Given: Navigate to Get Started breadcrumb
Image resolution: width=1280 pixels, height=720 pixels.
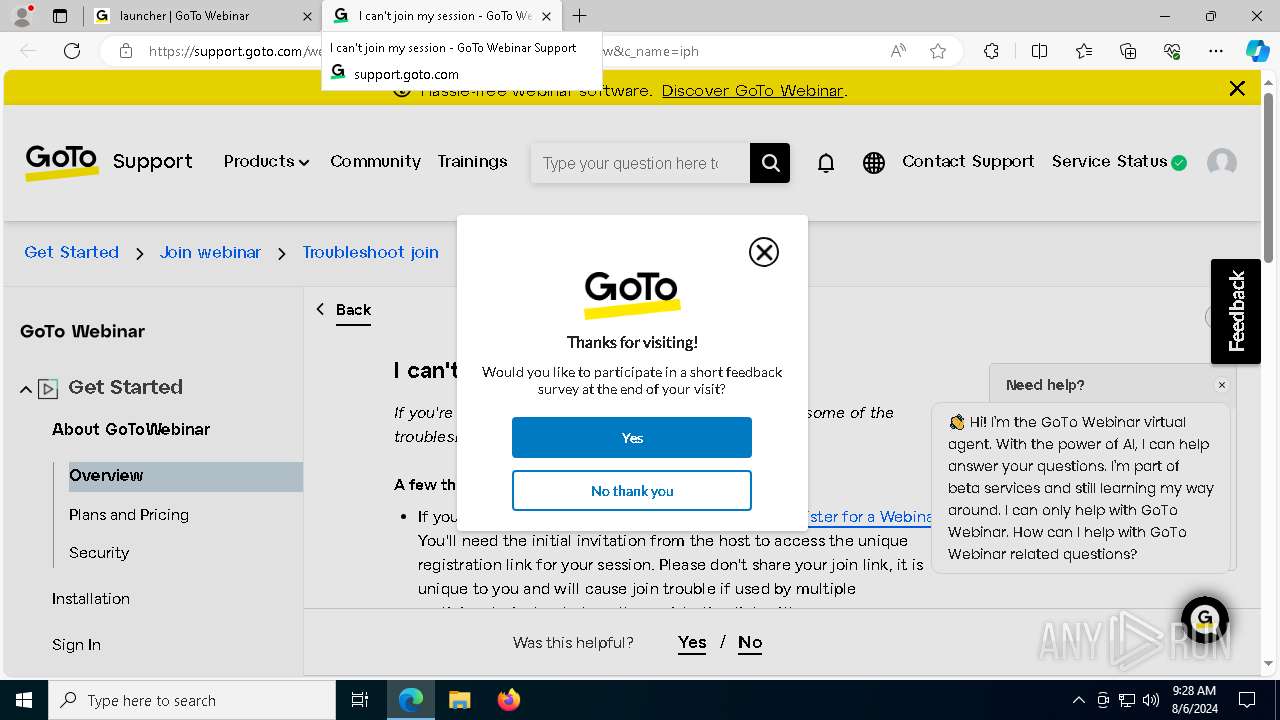Looking at the screenshot, I should (x=71, y=252).
